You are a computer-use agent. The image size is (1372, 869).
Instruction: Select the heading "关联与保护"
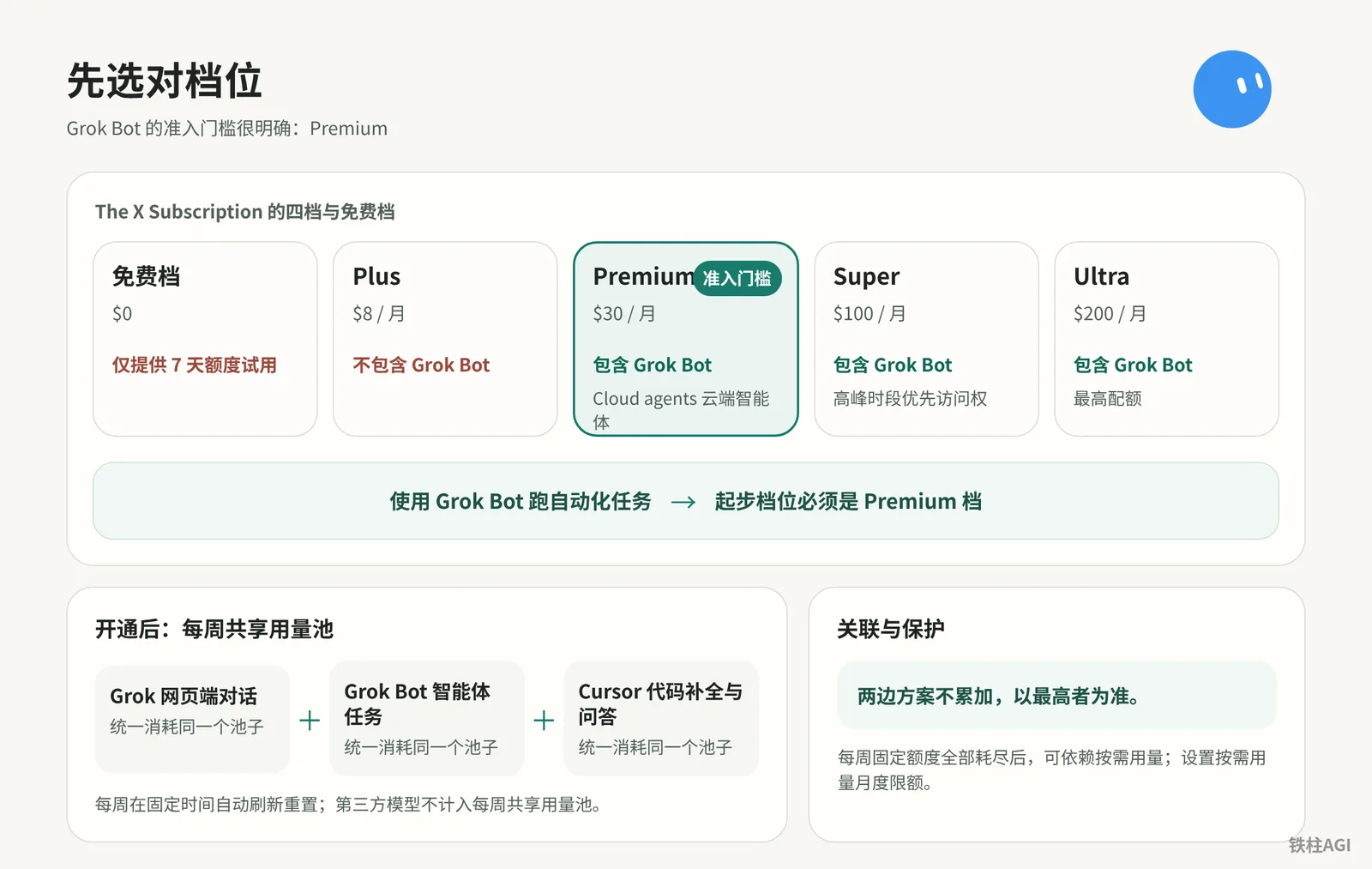891,630
